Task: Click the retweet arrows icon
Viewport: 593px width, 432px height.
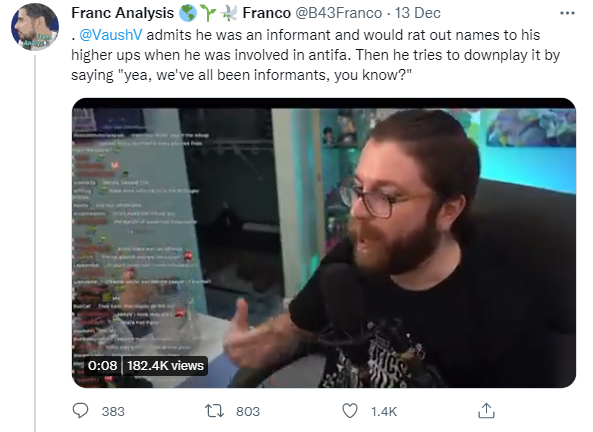Action: 214,411
